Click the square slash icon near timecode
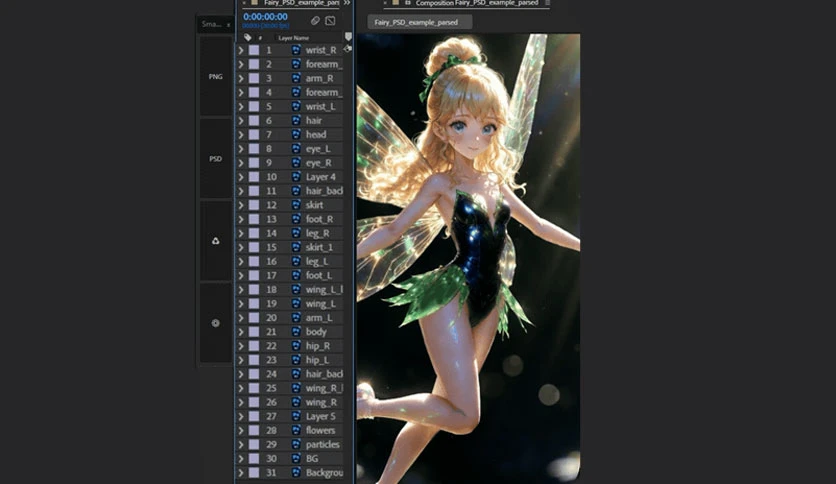836x484 pixels. coord(330,20)
